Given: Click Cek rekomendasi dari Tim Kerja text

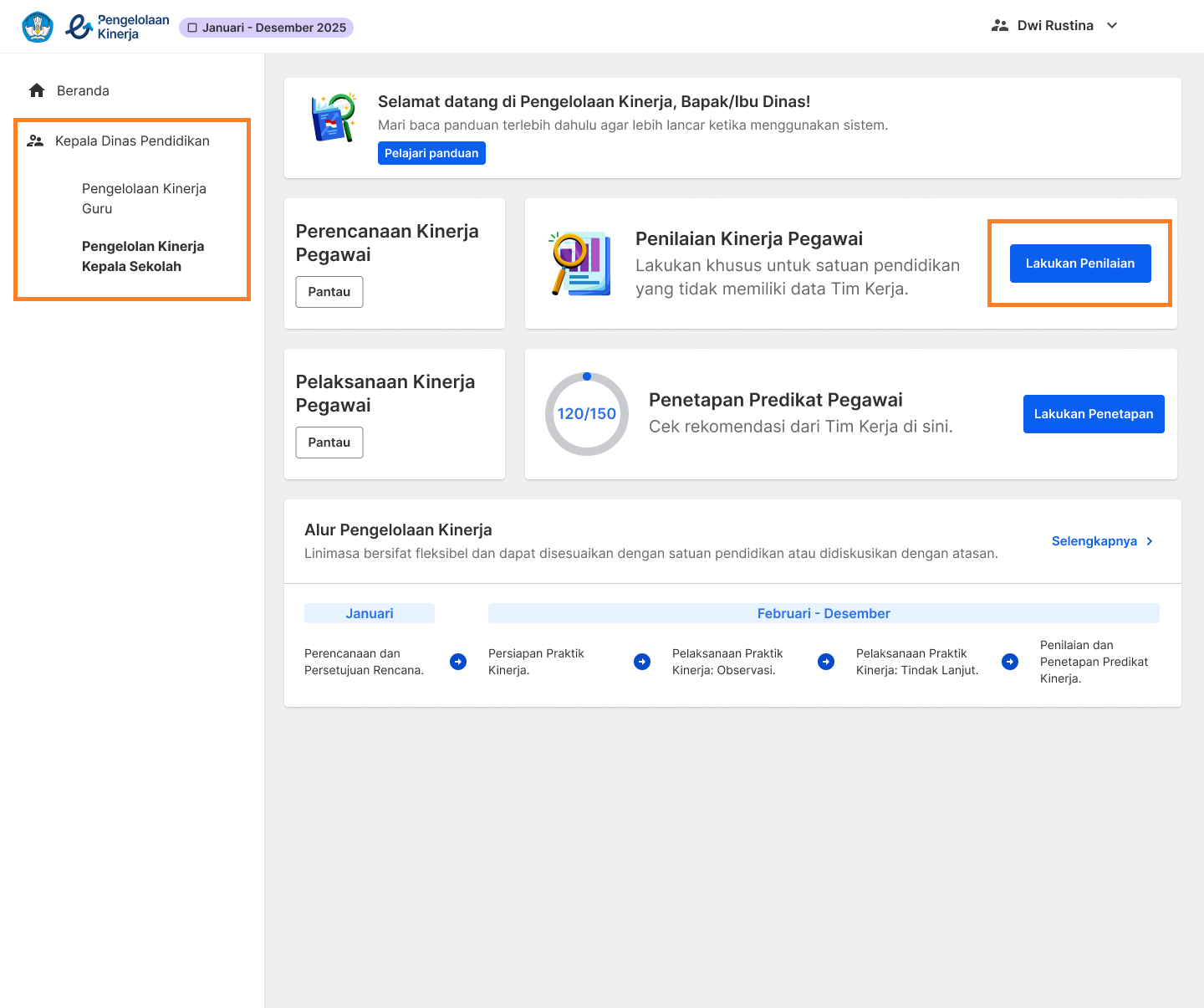Looking at the screenshot, I should (801, 427).
